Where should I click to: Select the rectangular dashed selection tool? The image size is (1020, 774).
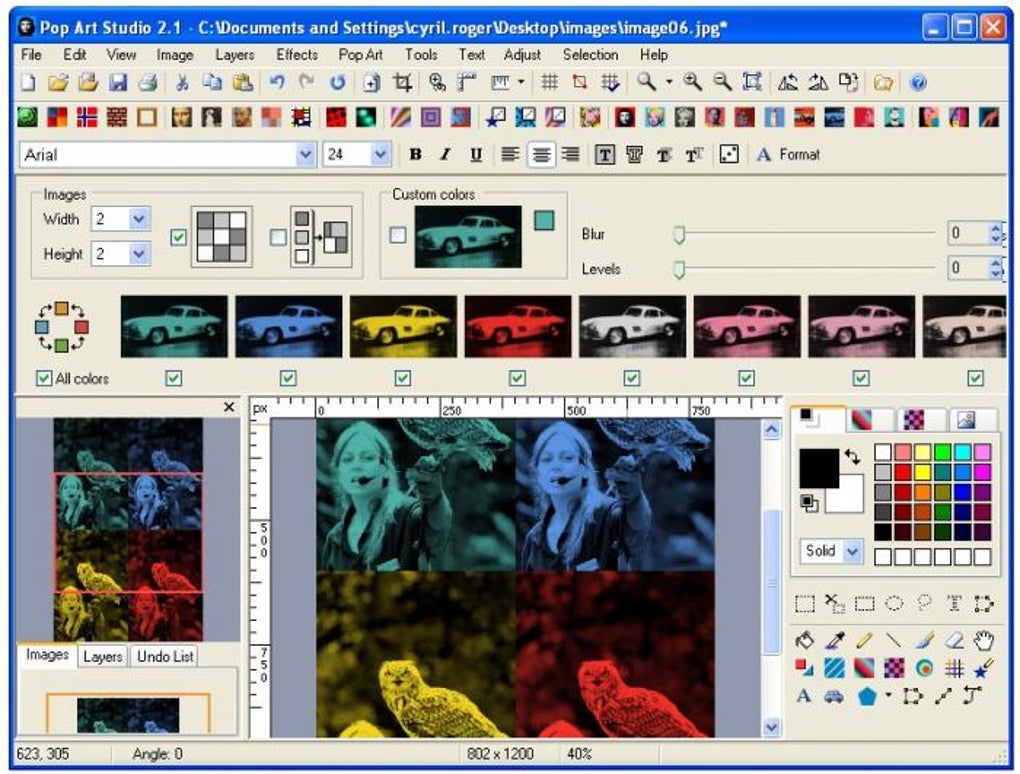[x=805, y=604]
